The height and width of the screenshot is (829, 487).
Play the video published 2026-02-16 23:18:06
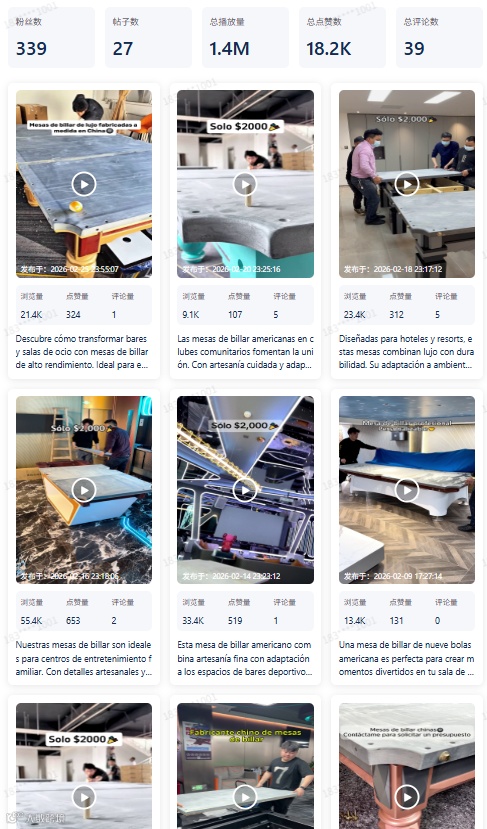pos(84,491)
